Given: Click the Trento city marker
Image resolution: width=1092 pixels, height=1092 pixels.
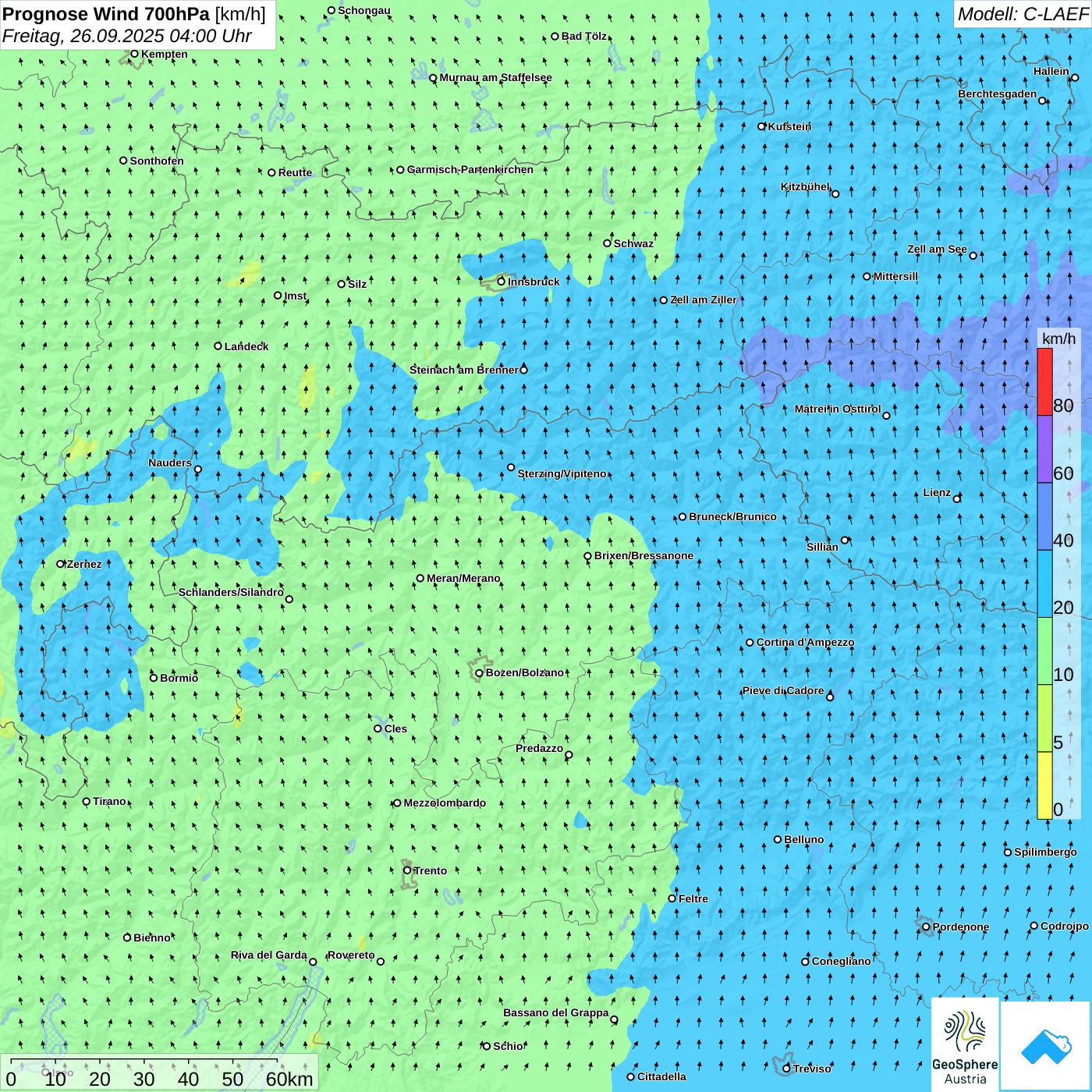Looking at the screenshot, I should click(x=407, y=870).
